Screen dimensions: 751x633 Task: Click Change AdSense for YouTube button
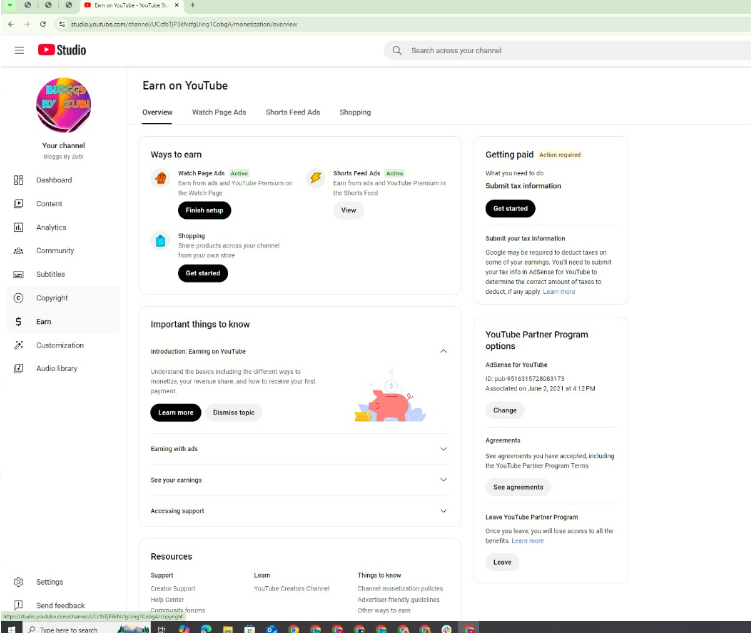(505, 410)
